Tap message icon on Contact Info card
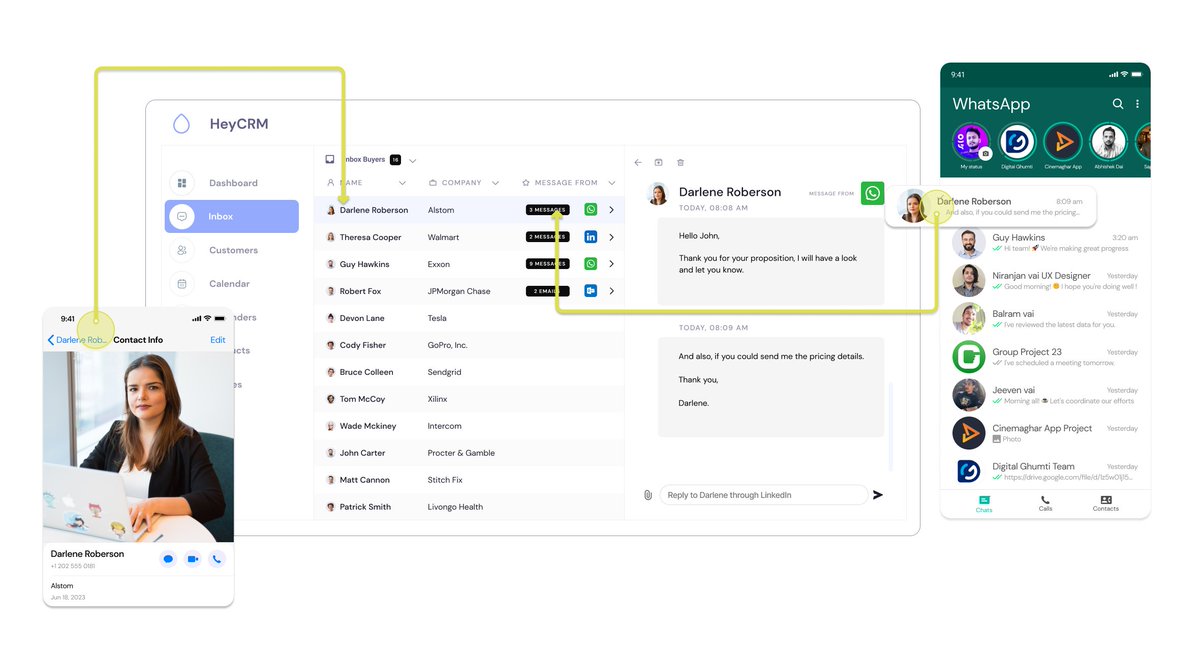 (x=168, y=559)
